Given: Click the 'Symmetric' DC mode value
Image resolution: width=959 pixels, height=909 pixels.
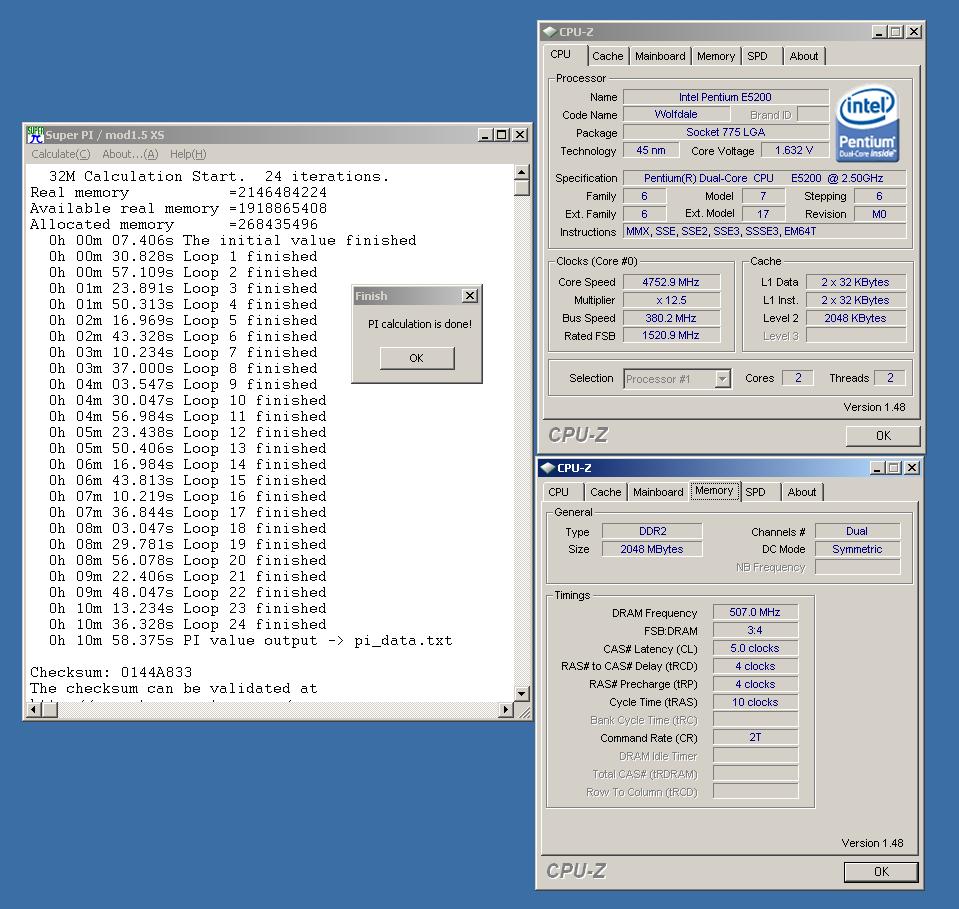Looking at the screenshot, I should click(857, 549).
